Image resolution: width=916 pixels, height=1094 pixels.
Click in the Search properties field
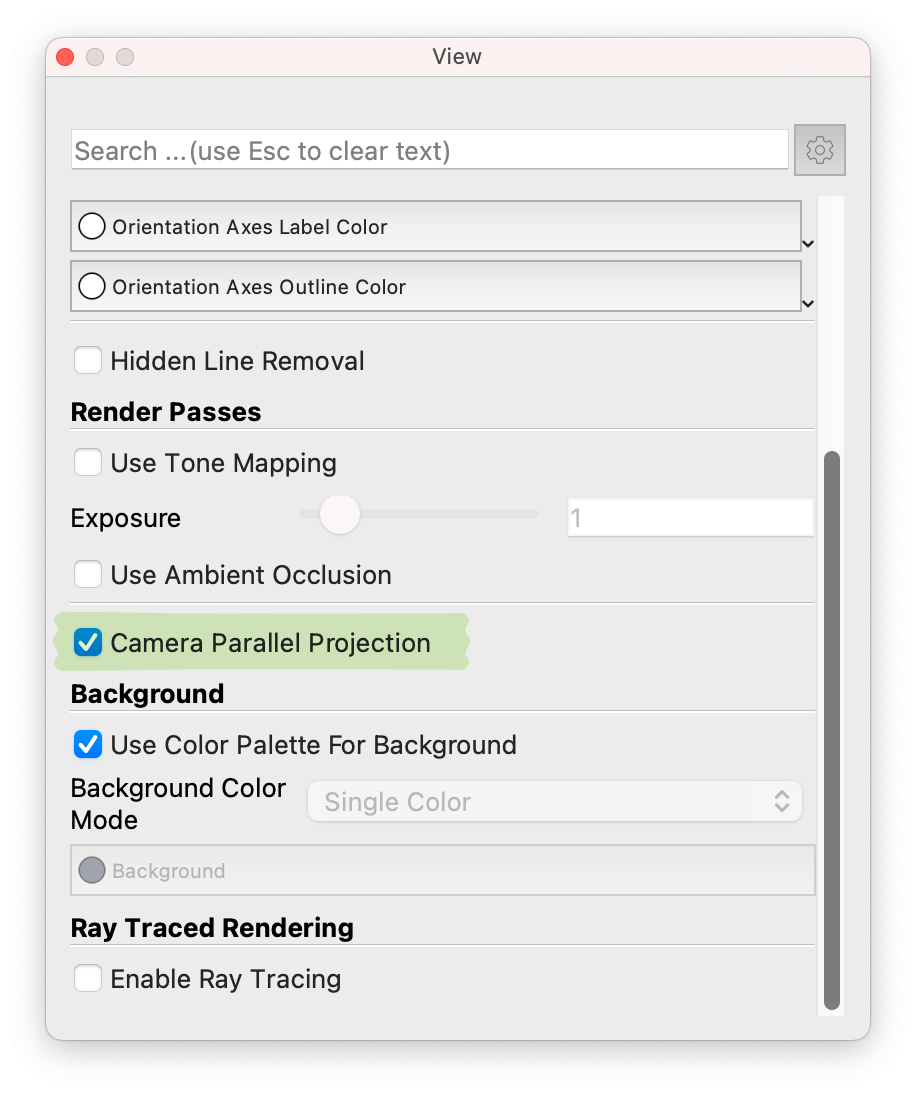pyautogui.click(x=430, y=151)
